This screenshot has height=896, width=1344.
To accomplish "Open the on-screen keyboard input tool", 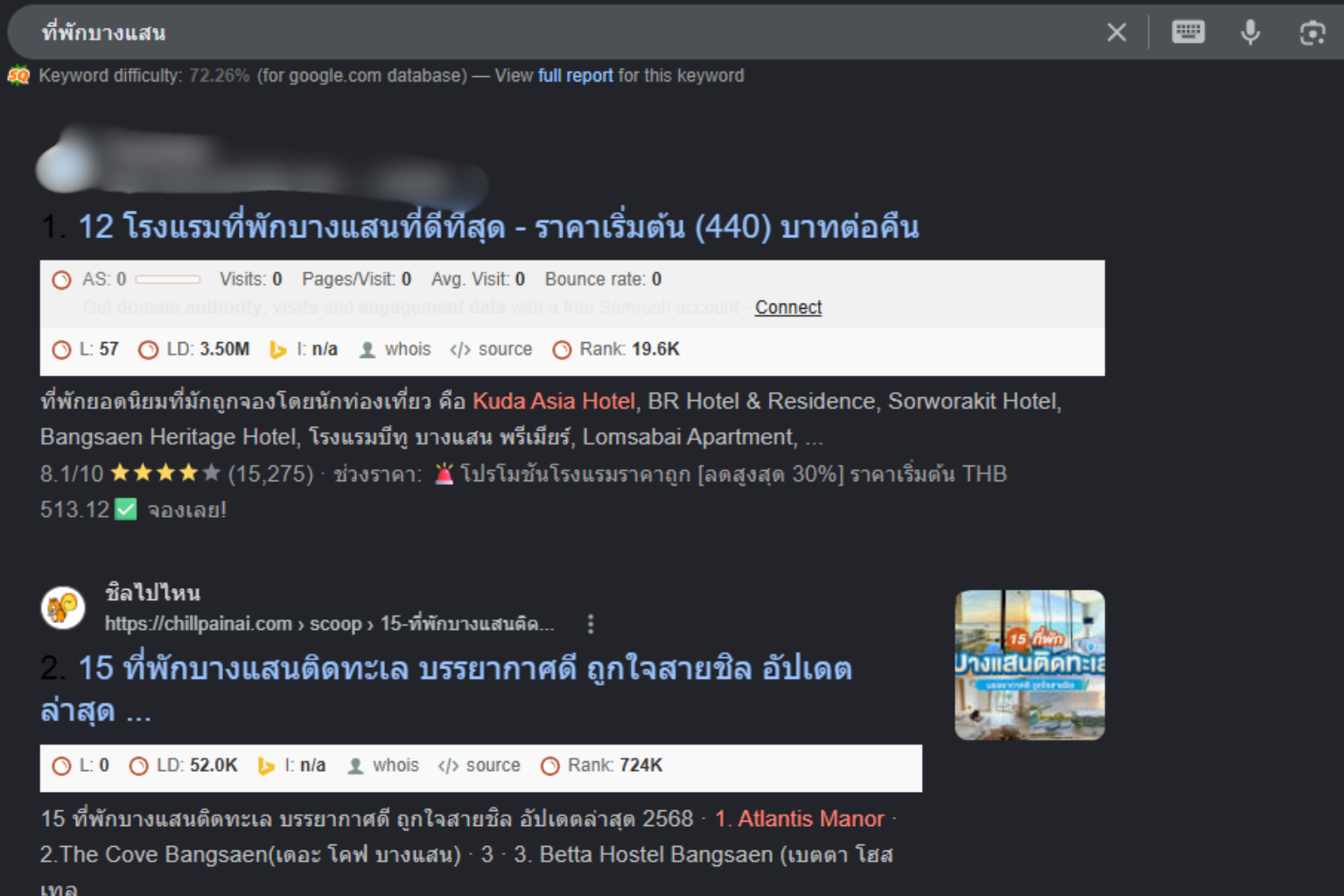I will coord(1188,32).
